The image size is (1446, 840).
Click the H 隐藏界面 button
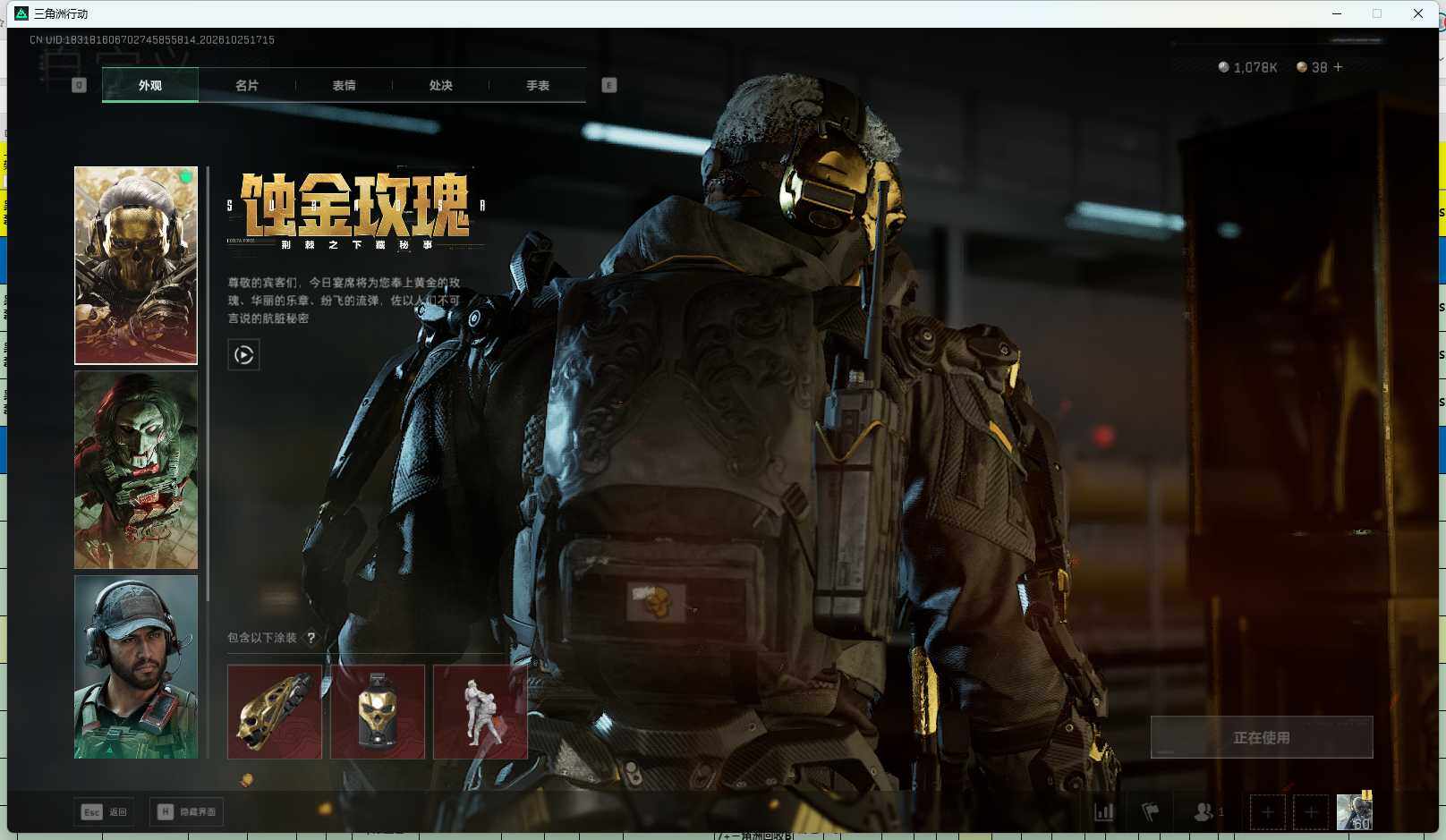pyautogui.click(x=186, y=812)
